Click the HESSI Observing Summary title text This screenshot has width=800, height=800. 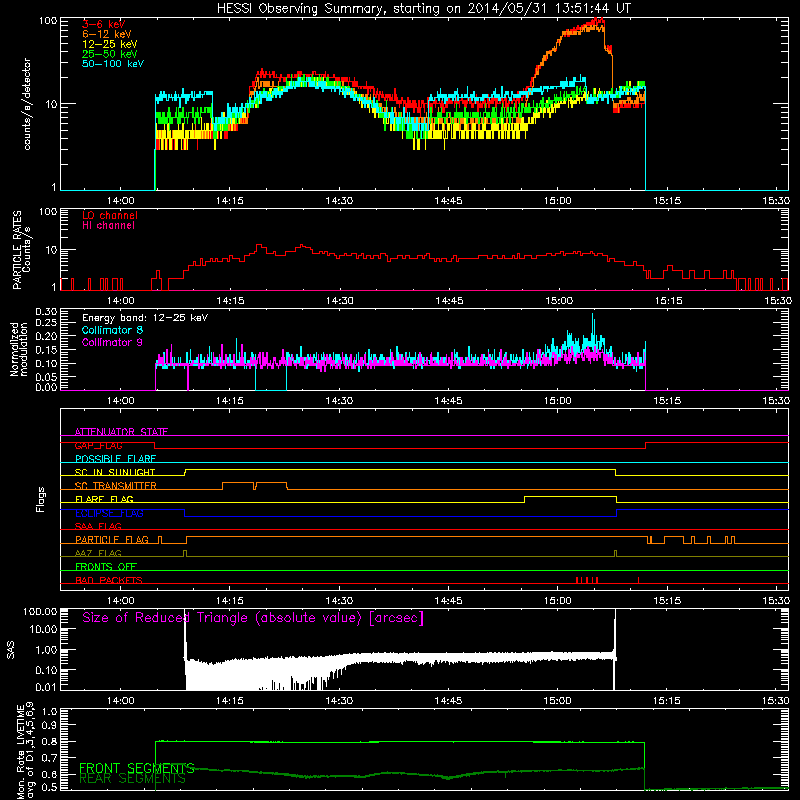tap(423, 9)
